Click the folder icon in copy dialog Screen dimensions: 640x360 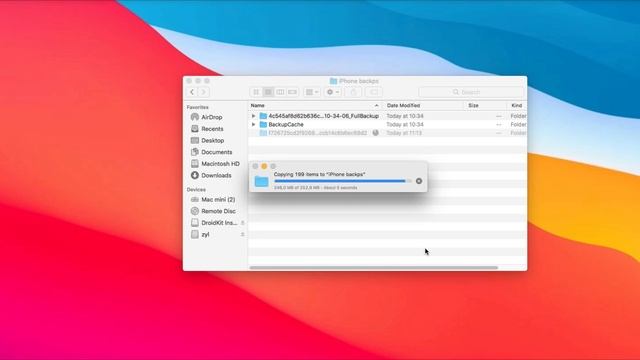[x=261, y=181]
